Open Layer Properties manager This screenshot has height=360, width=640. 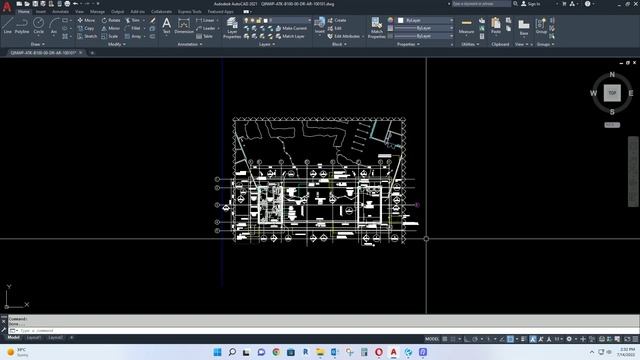[x=232, y=28]
